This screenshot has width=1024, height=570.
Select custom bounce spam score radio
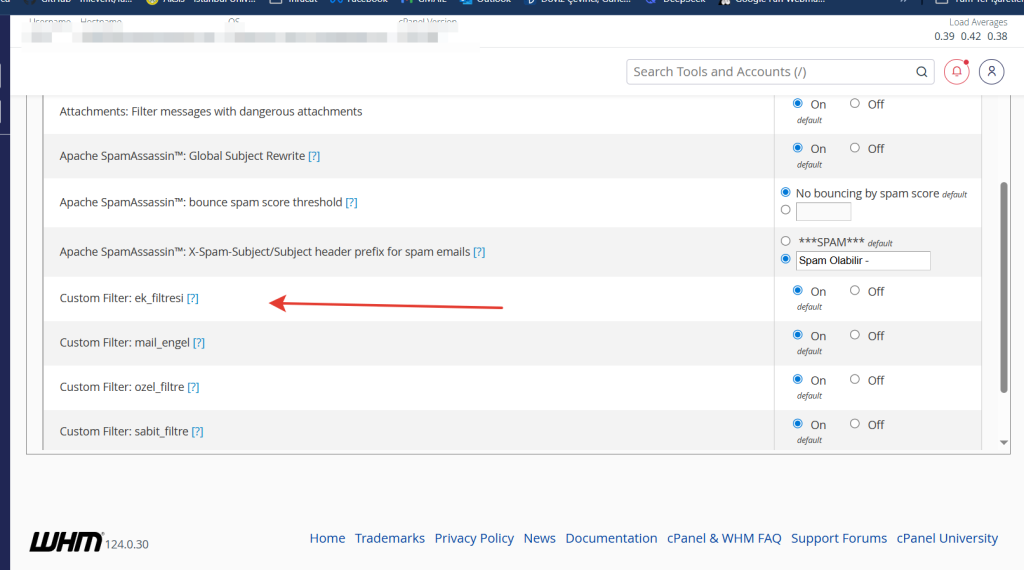[x=786, y=210]
